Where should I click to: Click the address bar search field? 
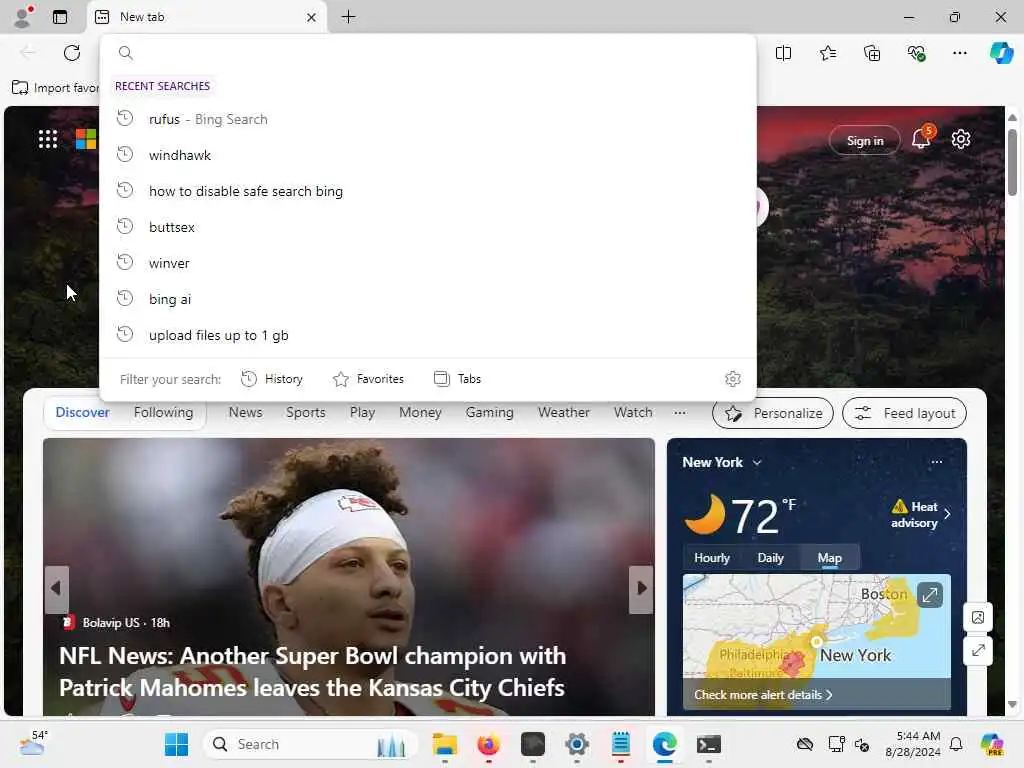tap(428, 53)
